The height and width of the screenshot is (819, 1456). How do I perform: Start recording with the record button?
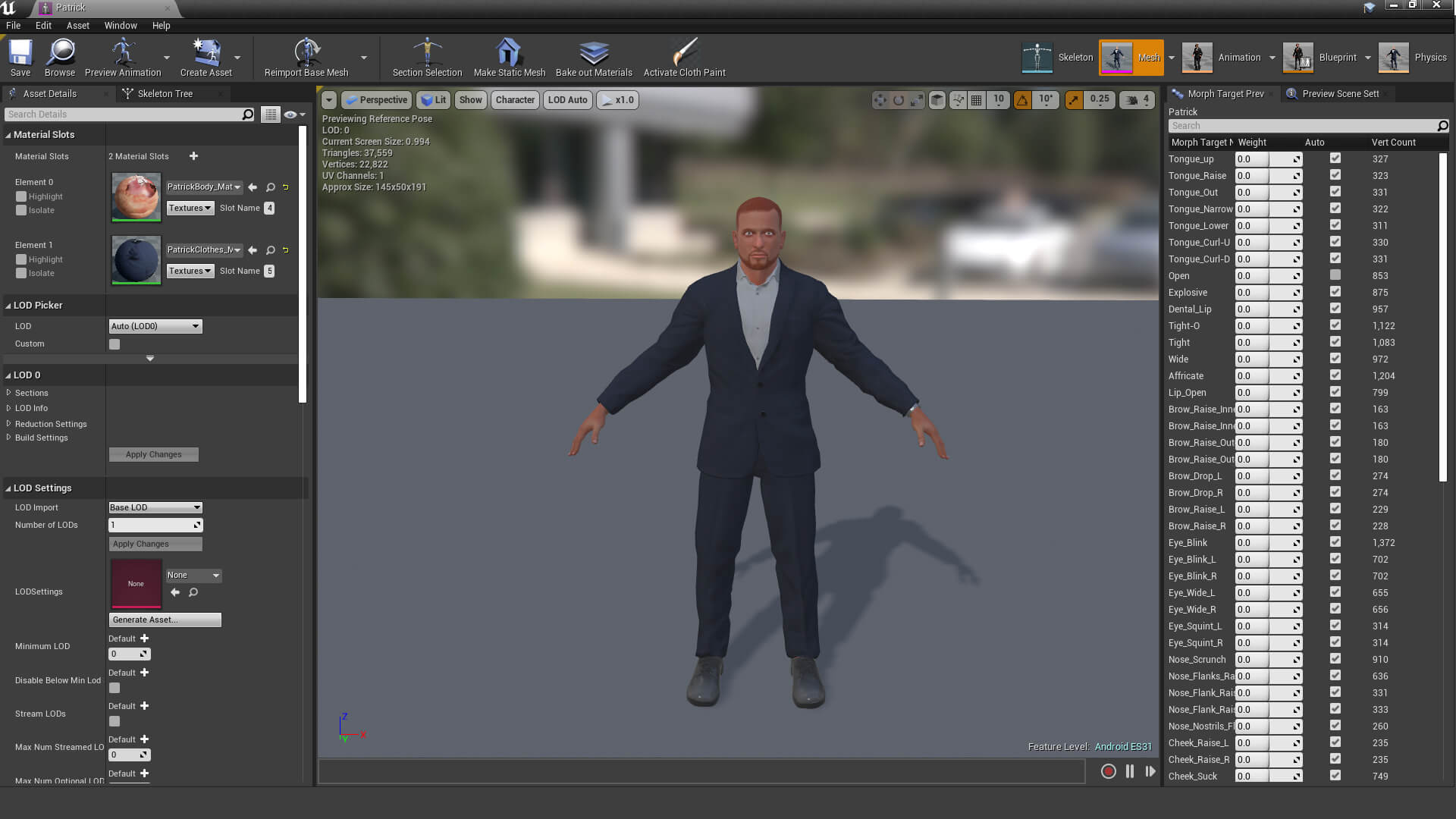1108,771
